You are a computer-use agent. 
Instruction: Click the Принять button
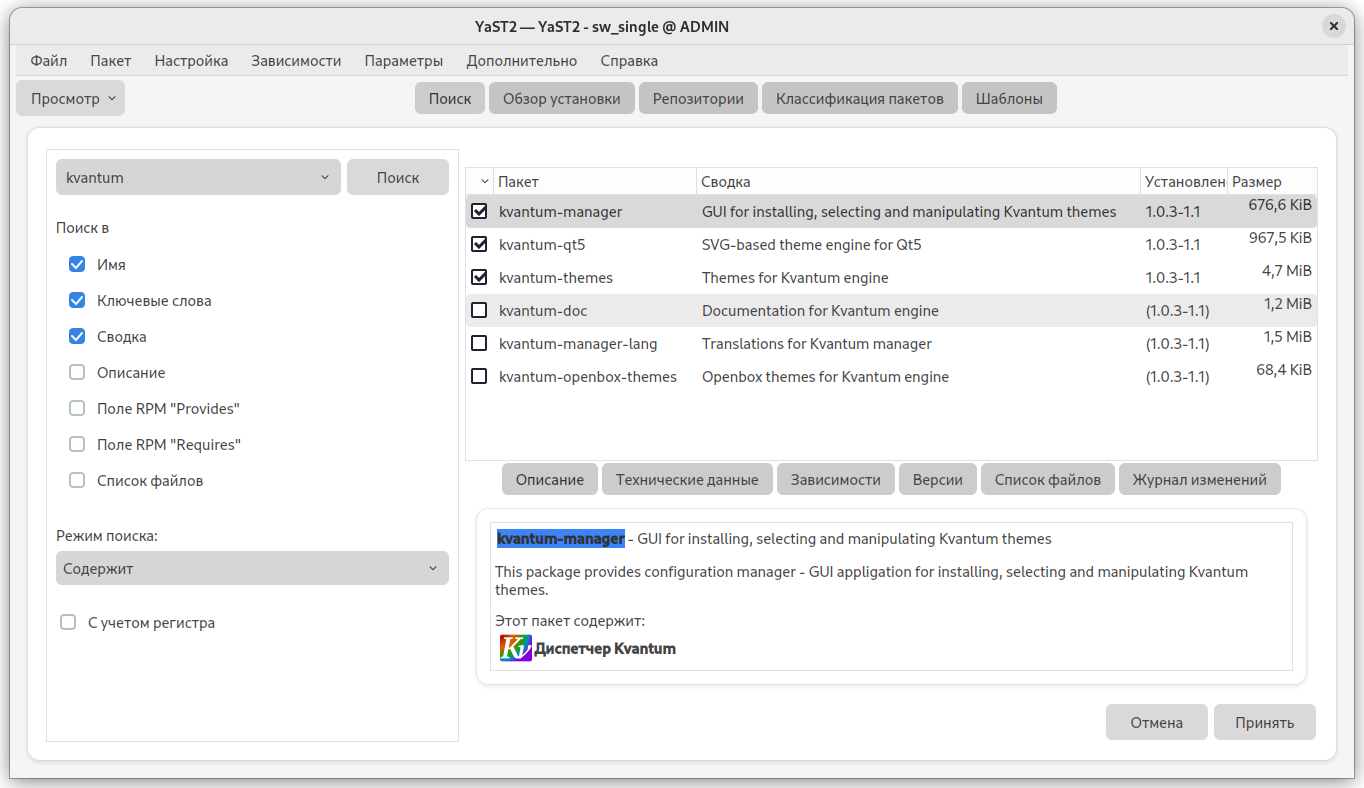click(1265, 722)
